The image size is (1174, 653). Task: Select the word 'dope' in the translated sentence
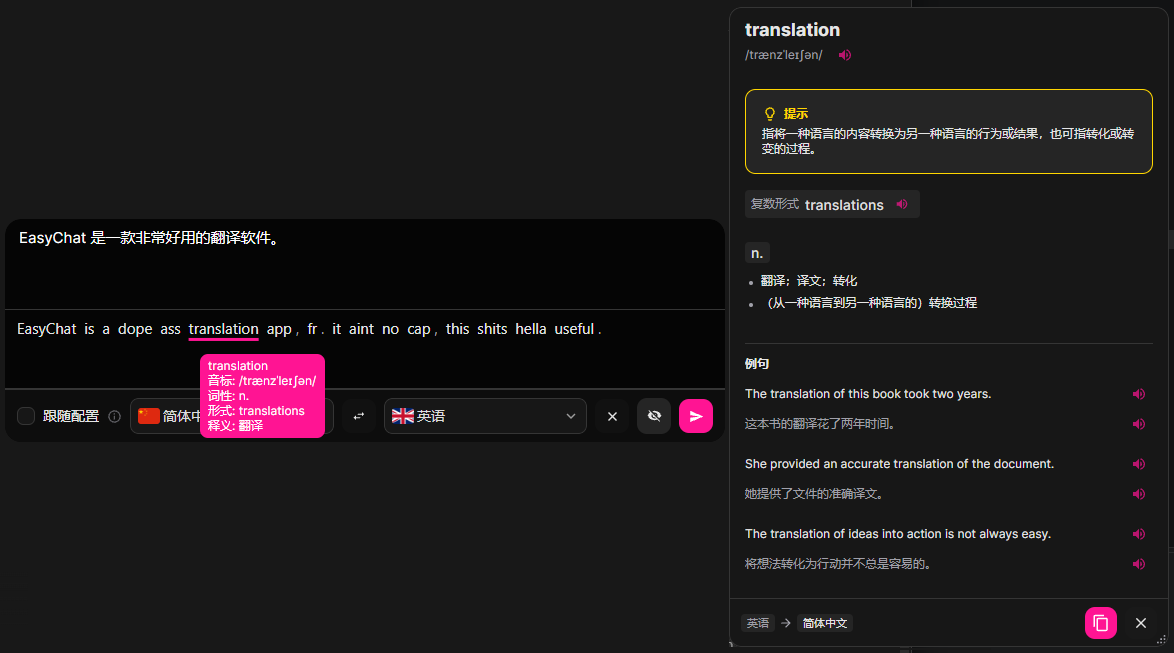coord(135,329)
